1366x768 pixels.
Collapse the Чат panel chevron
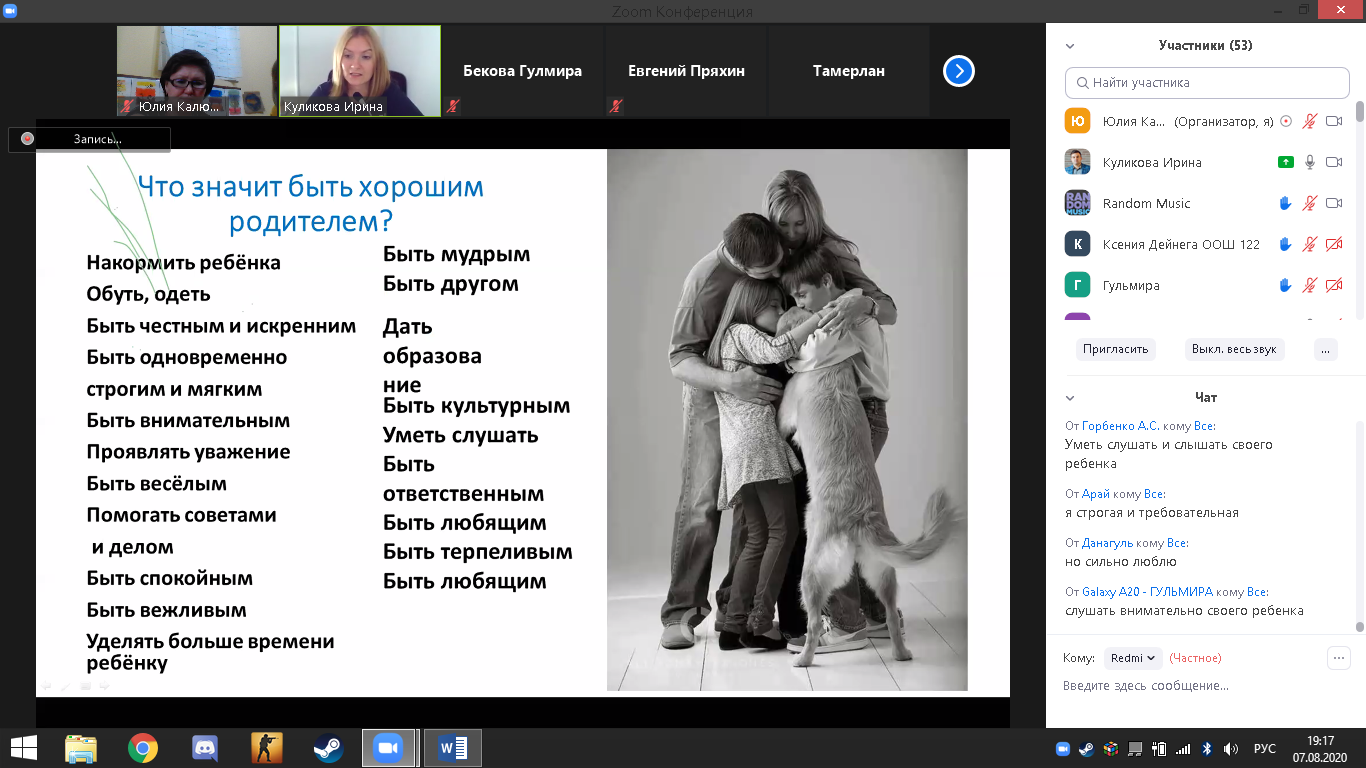point(1070,398)
